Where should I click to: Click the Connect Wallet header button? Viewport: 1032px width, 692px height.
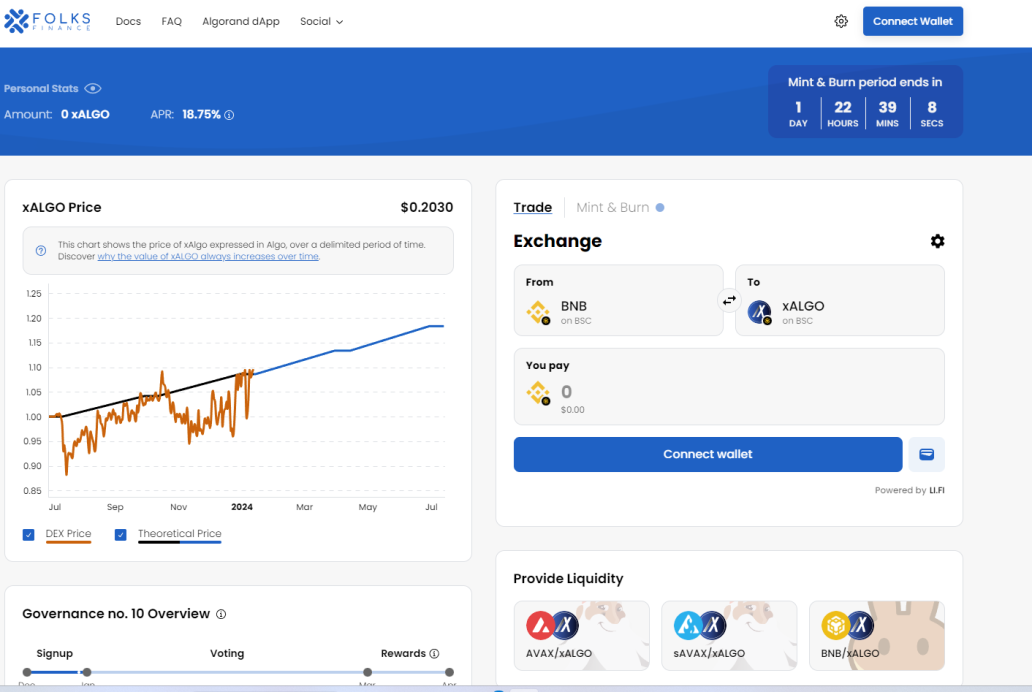(x=913, y=21)
